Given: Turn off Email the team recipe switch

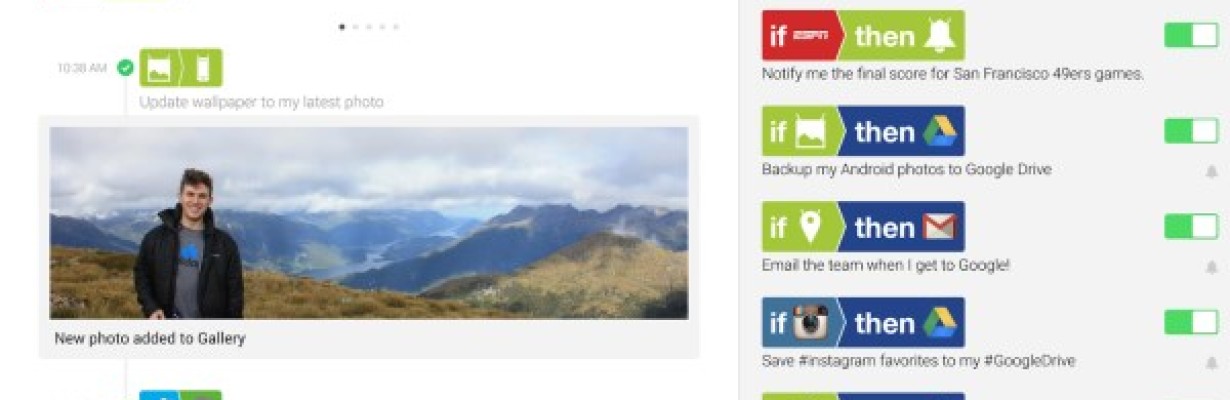Looking at the screenshot, I should click(x=1191, y=227).
